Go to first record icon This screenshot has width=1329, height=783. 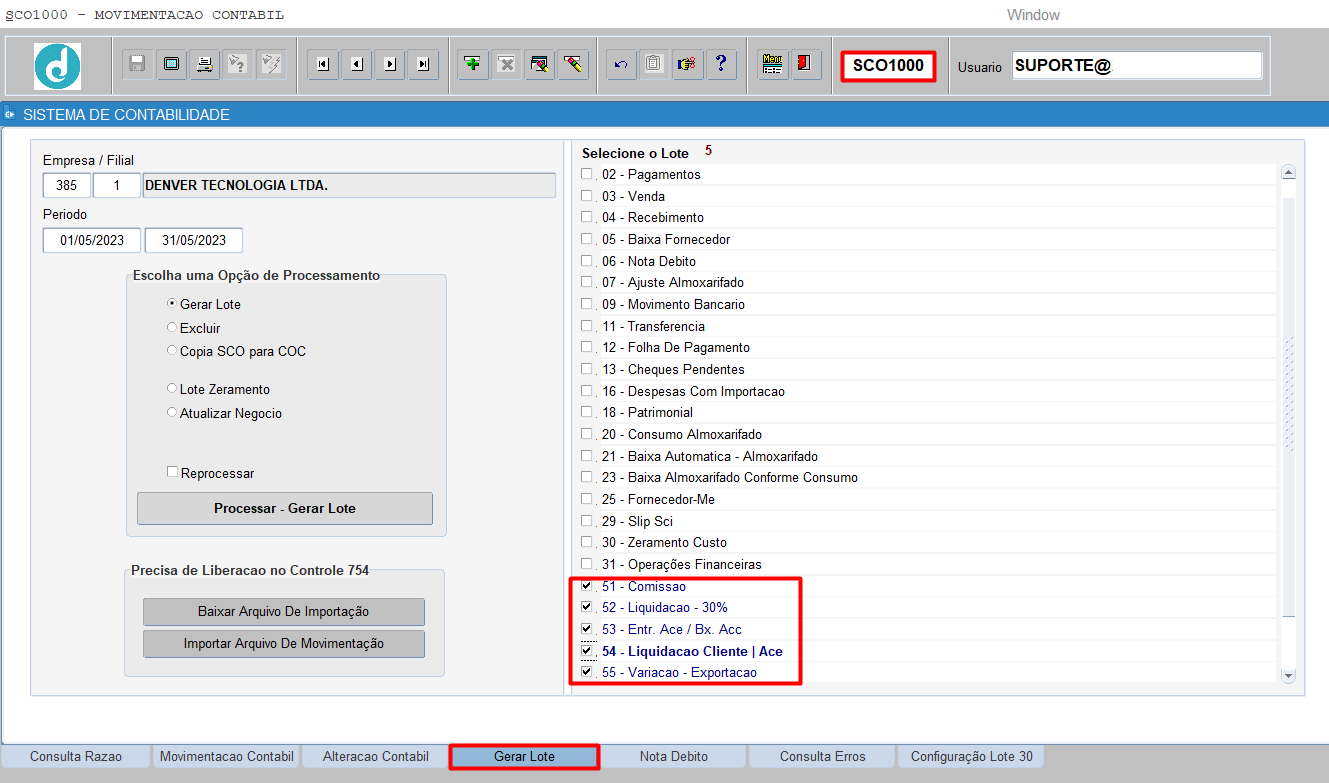(322, 64)
